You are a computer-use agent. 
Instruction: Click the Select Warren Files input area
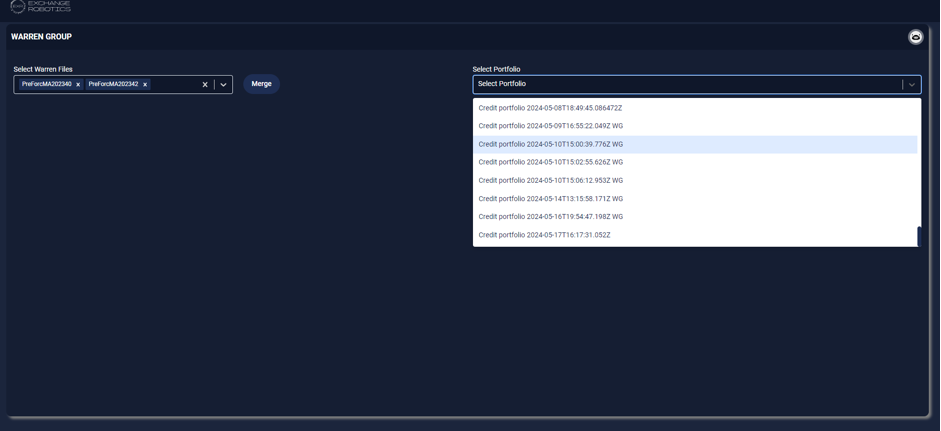pyautogui.click(x=175, y=85)
